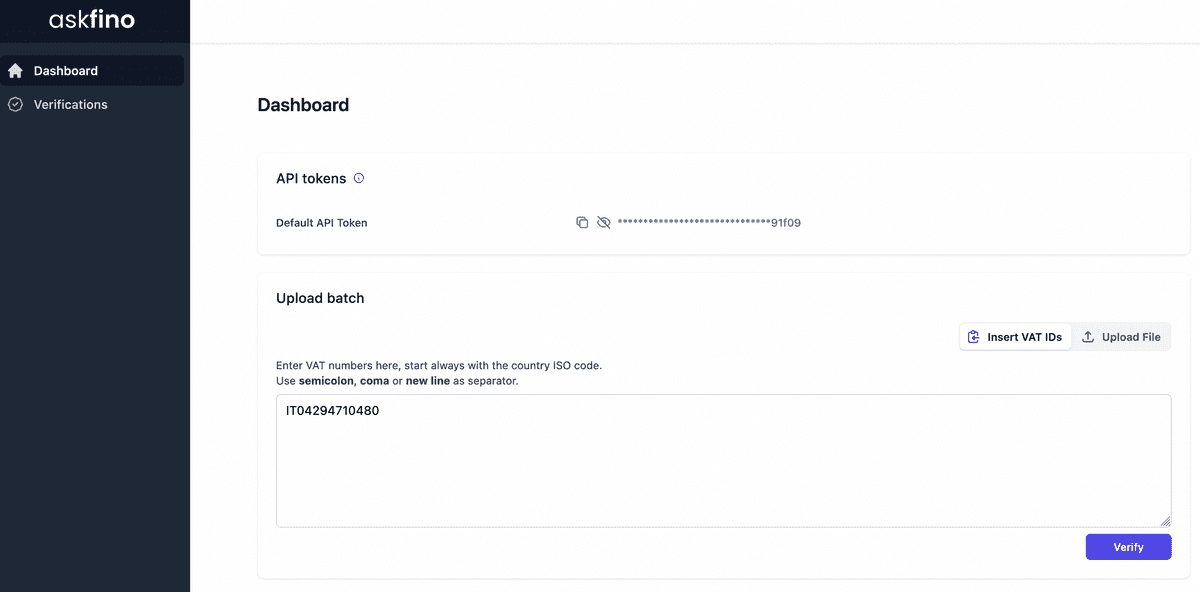Click inside the VAT numbers text area
1200x592 pixels.
tap(723, 470)
